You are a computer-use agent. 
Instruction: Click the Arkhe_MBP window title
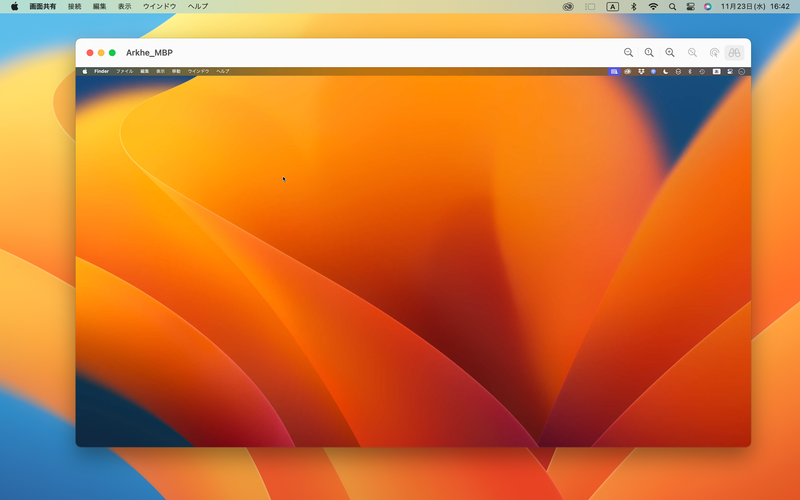(x=149, y=53)
